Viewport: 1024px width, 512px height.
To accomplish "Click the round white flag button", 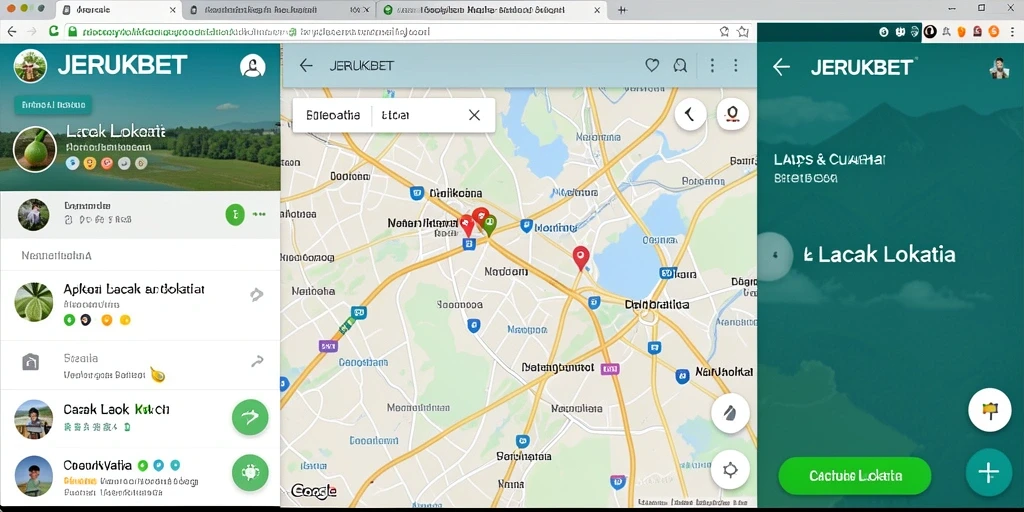I will [989, 409].
